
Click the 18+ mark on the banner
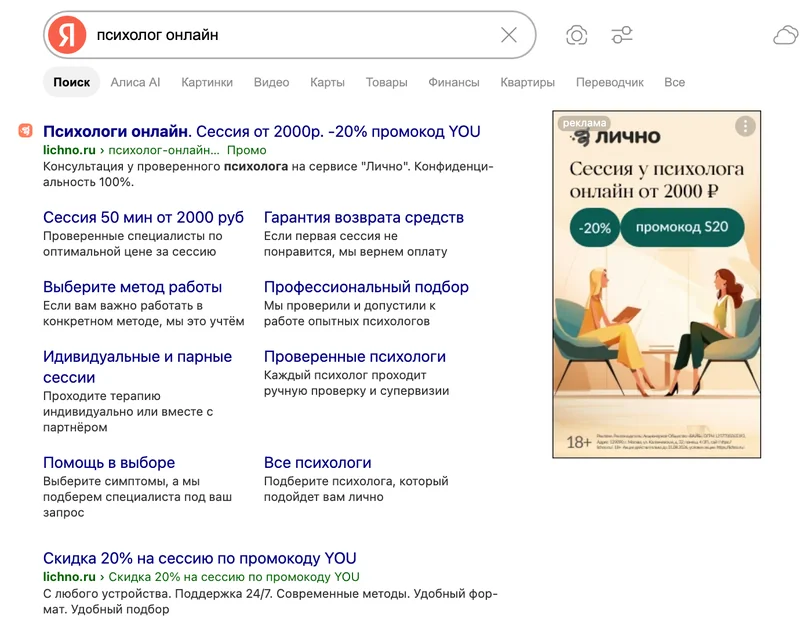click(579, 442)
